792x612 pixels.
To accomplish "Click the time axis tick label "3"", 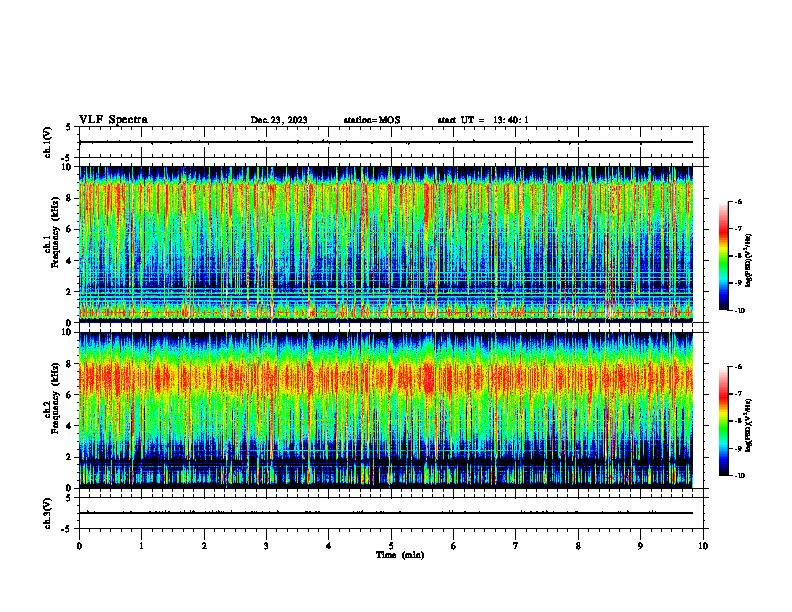I will pyautogui.click(x=266, y=546).
